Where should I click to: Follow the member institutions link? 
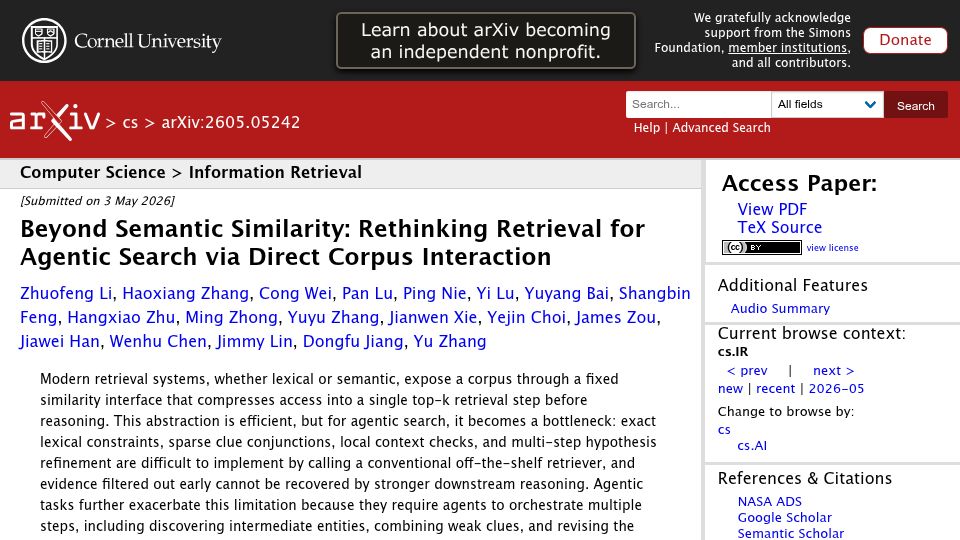(x=788, y=48)
